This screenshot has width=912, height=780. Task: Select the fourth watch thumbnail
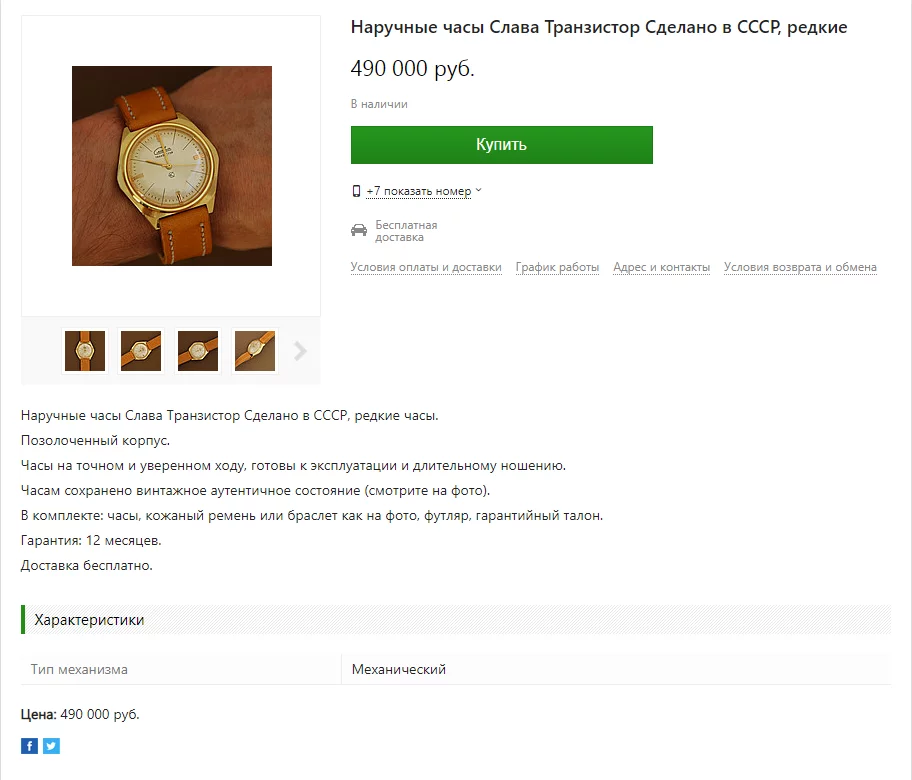(x=255, y=351)
